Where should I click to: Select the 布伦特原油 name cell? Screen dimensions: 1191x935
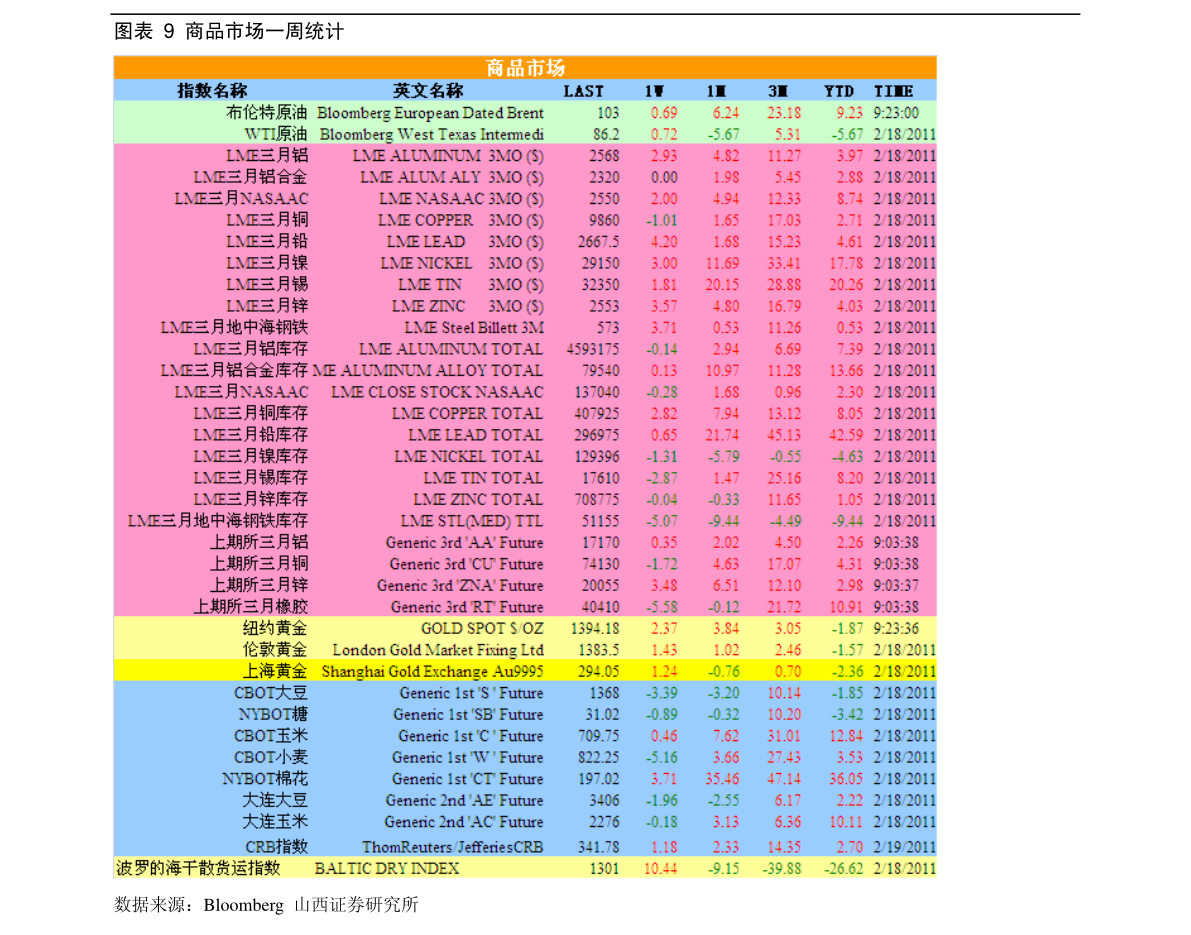tap(267, 113)
